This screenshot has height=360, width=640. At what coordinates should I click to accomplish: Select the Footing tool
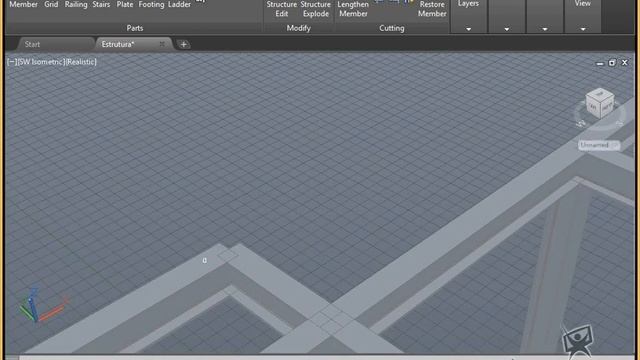pyautogui.click(x=151, y=4)
